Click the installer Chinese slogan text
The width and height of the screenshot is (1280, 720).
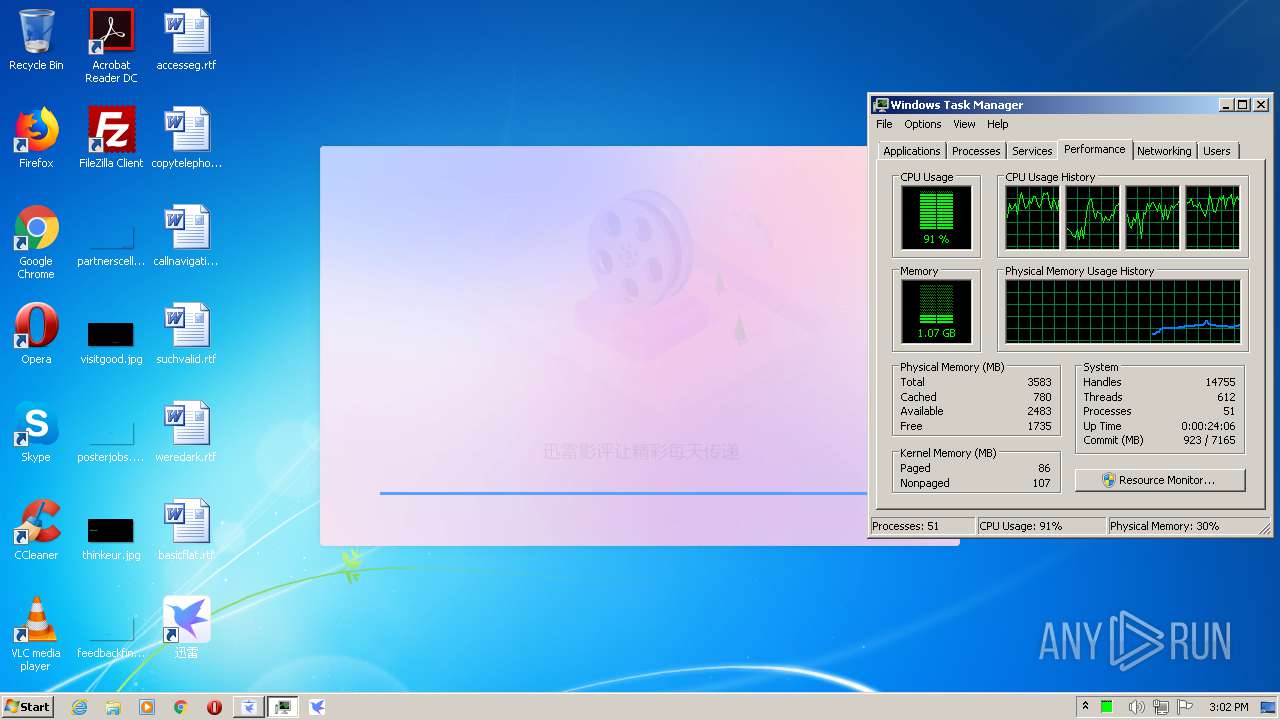(x=641, y=452)
